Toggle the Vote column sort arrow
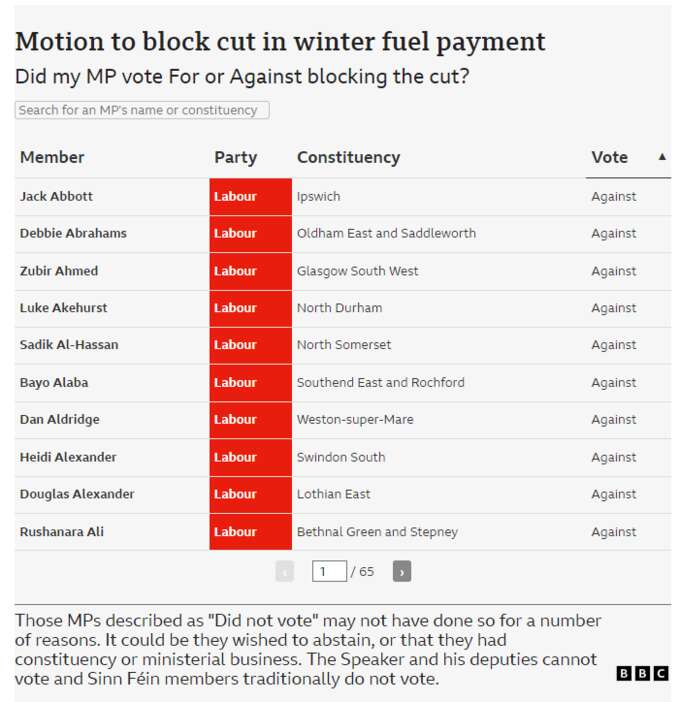Screen dimensions: 680x702 tap(662, 157)
